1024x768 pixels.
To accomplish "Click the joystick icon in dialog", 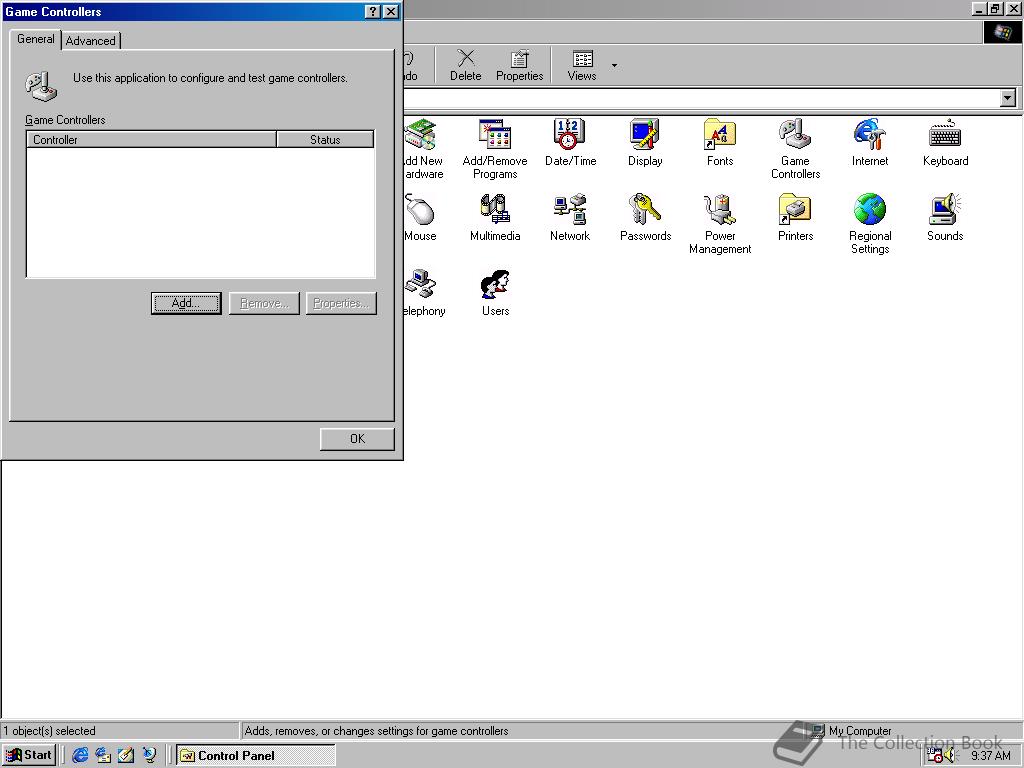I will (x=41, y=86).
